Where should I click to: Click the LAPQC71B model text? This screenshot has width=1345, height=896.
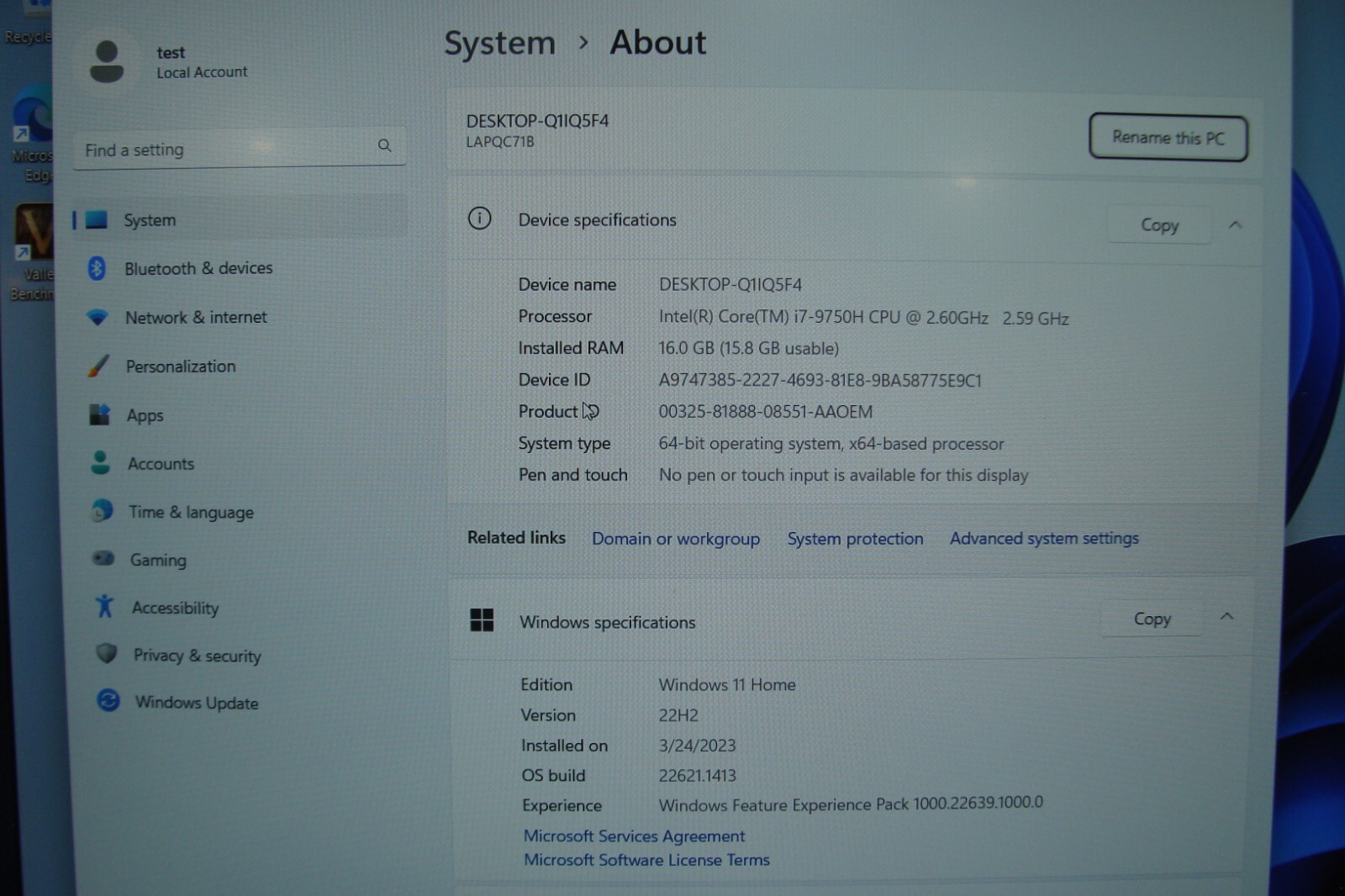coord(499,142)
